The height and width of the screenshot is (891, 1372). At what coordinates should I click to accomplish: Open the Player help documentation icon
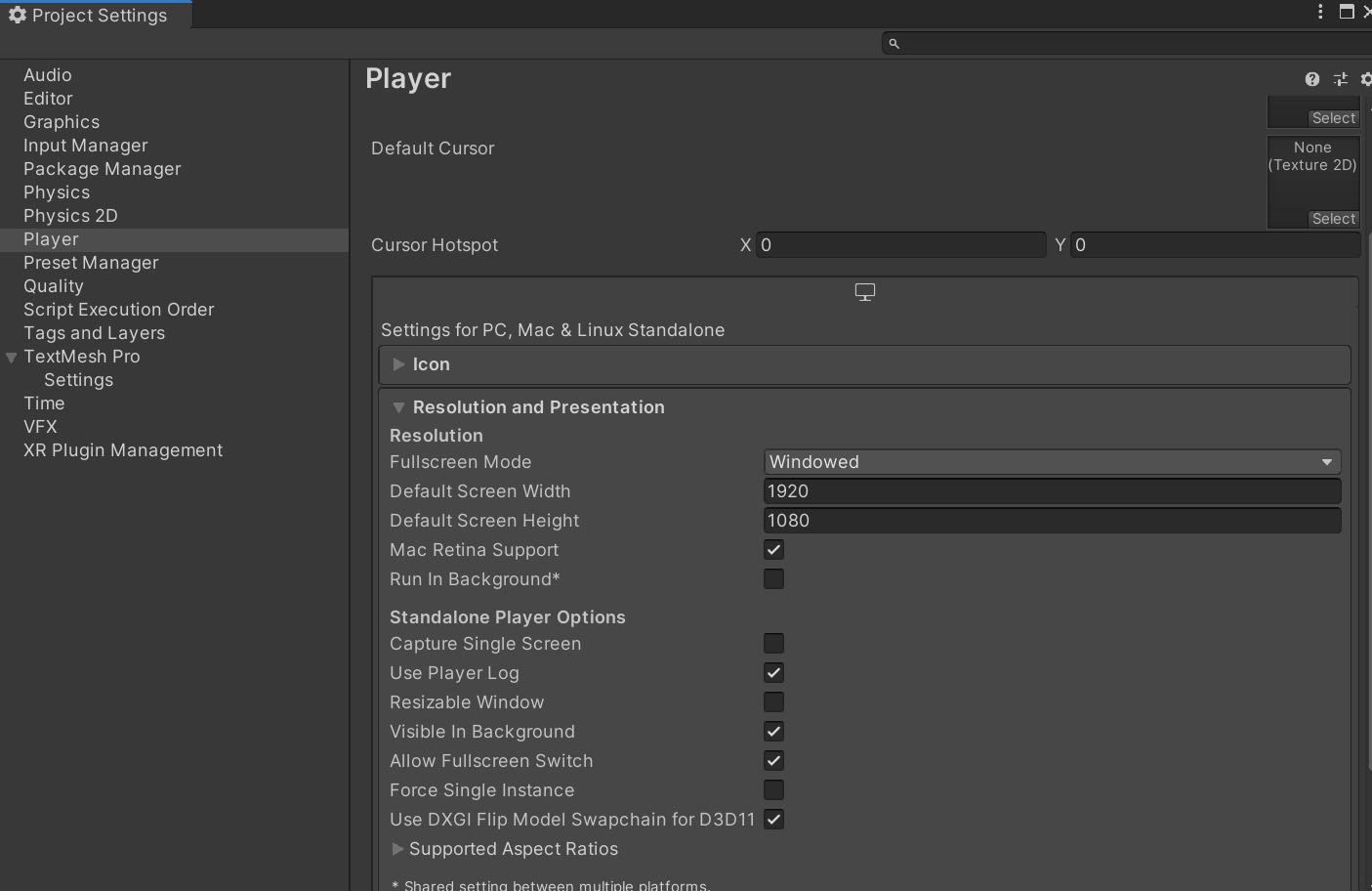pyautogui.click(x=1312, y=79)
